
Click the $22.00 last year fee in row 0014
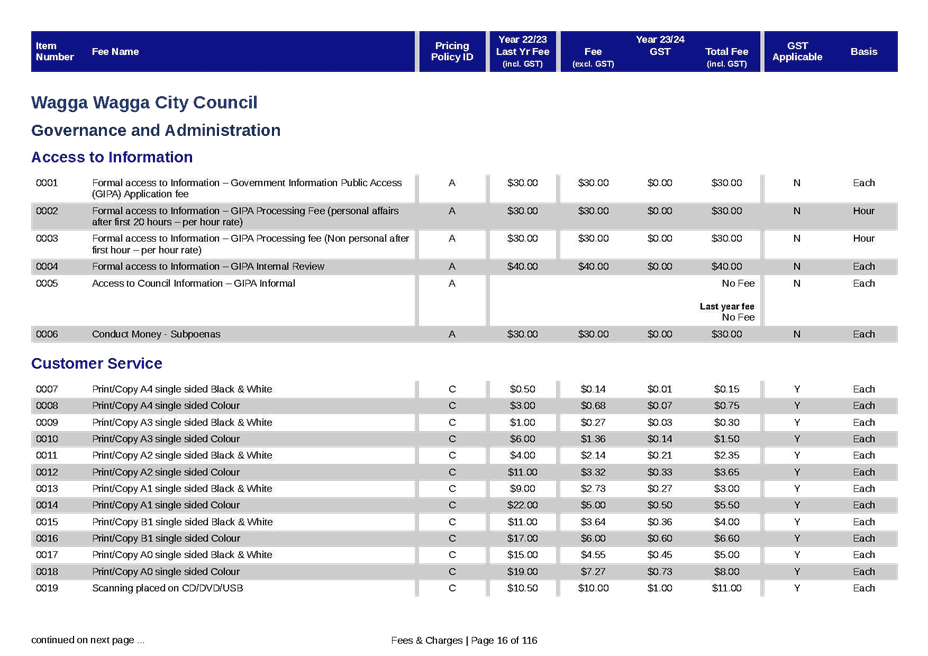(522, 505)
